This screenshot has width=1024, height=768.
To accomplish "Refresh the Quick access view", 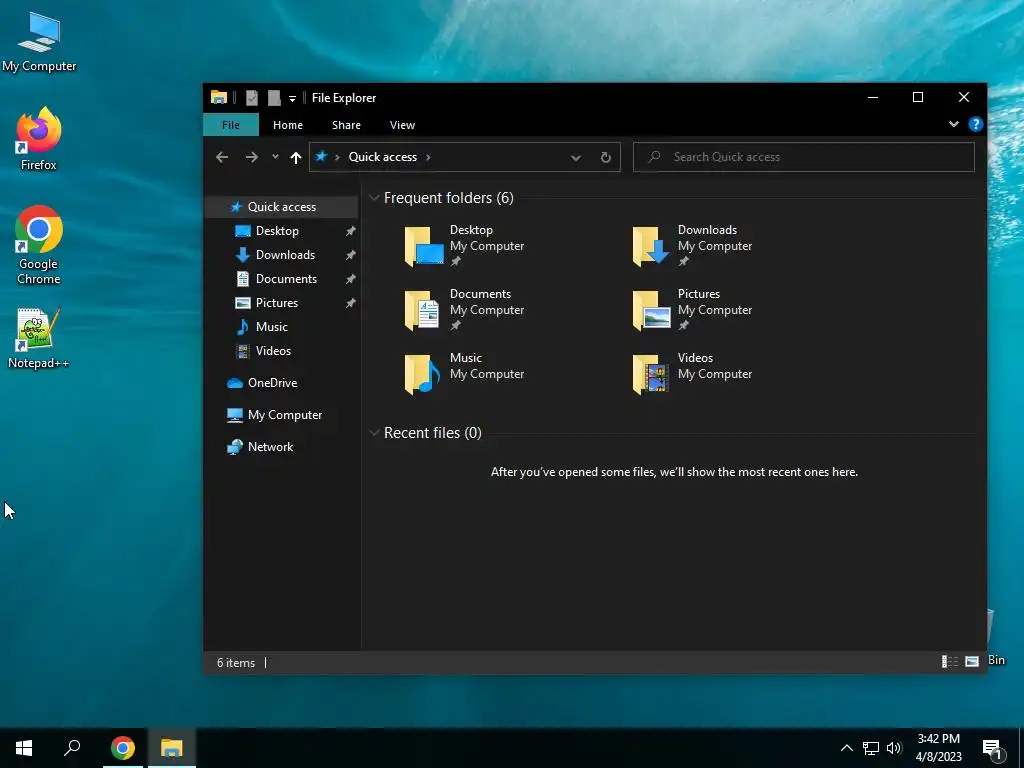I will (605, 157).
